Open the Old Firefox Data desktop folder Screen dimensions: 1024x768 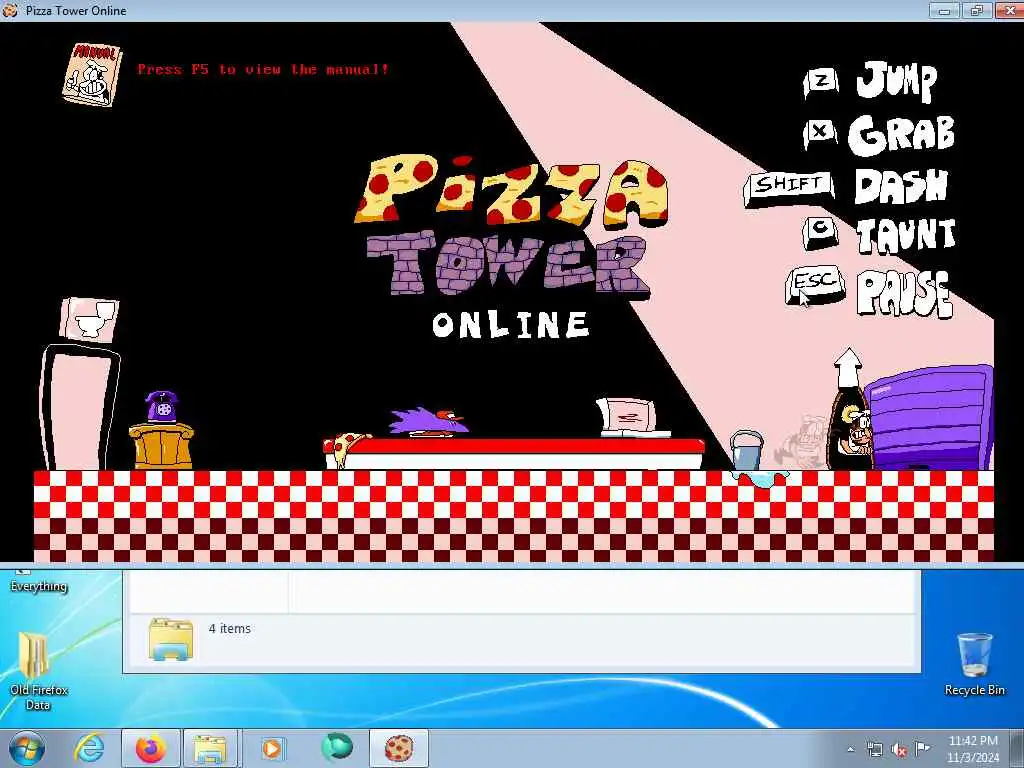(x=38, y=671)
